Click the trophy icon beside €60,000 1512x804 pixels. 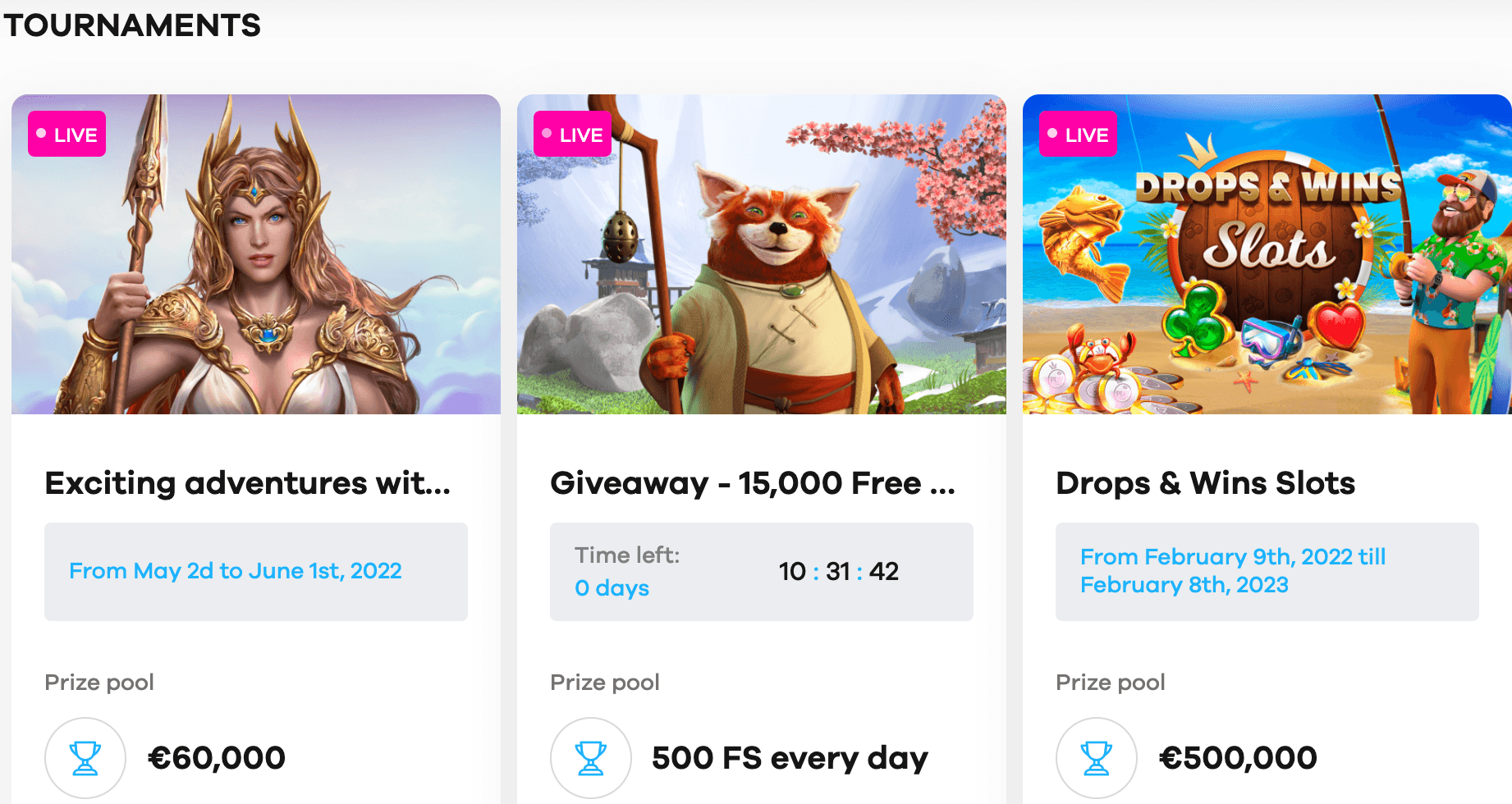[85, 758]
